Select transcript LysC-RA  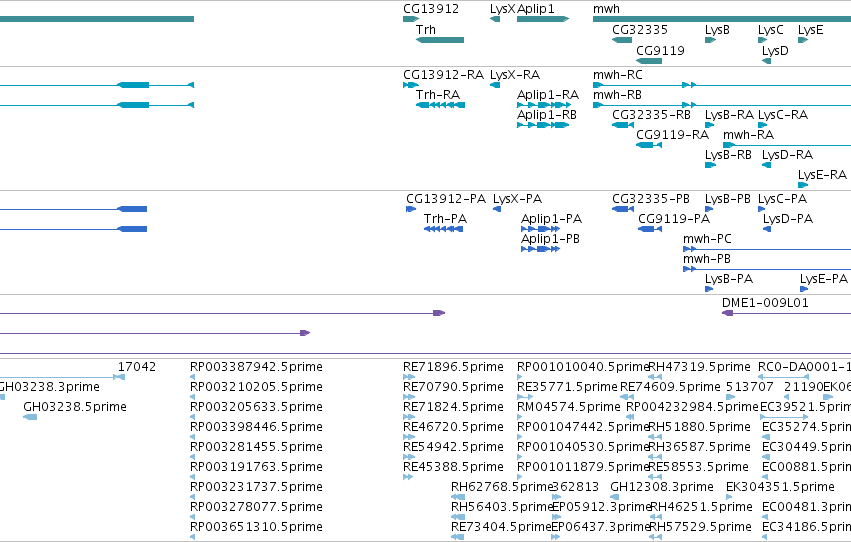[783, 114]
